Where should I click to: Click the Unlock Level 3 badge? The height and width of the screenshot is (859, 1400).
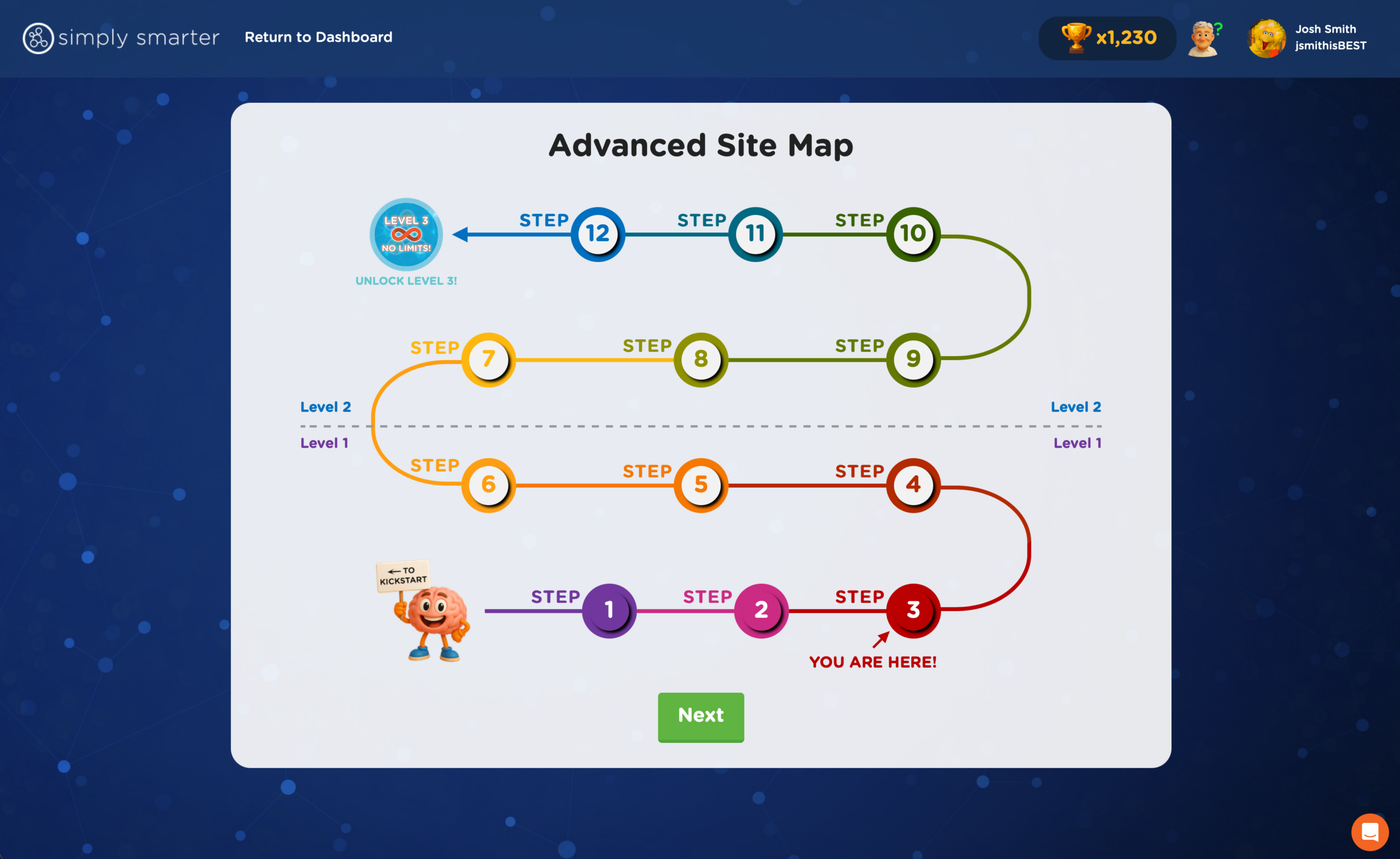(406, 234)
